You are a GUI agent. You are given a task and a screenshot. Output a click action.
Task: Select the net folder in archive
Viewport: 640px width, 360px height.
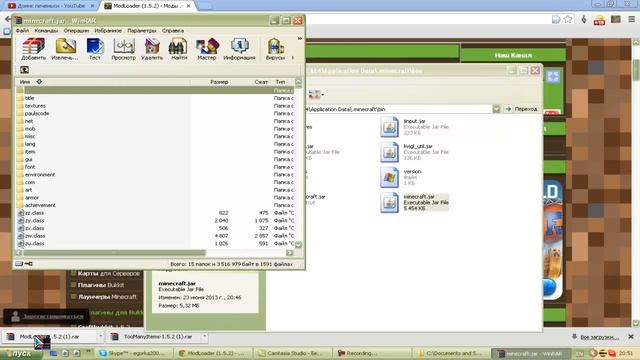29,121
